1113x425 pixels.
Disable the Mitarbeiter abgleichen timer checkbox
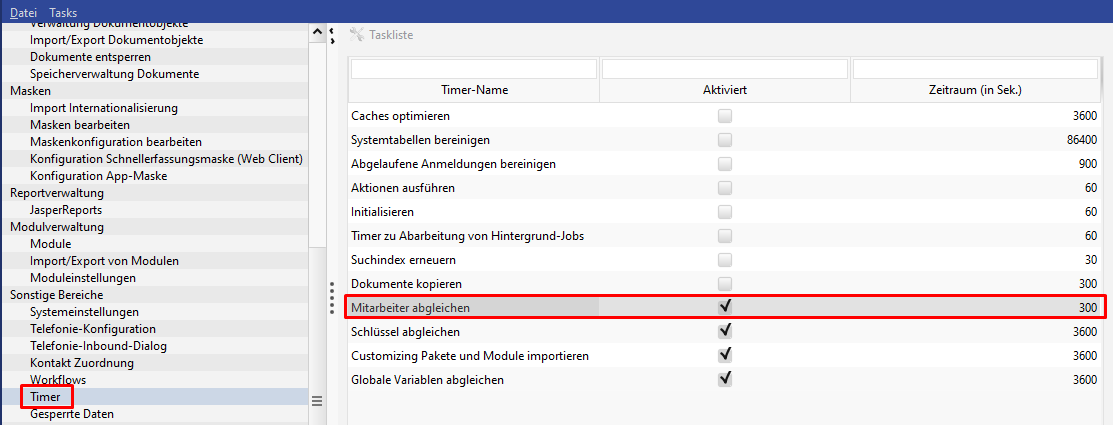click(x=725, y=307)
